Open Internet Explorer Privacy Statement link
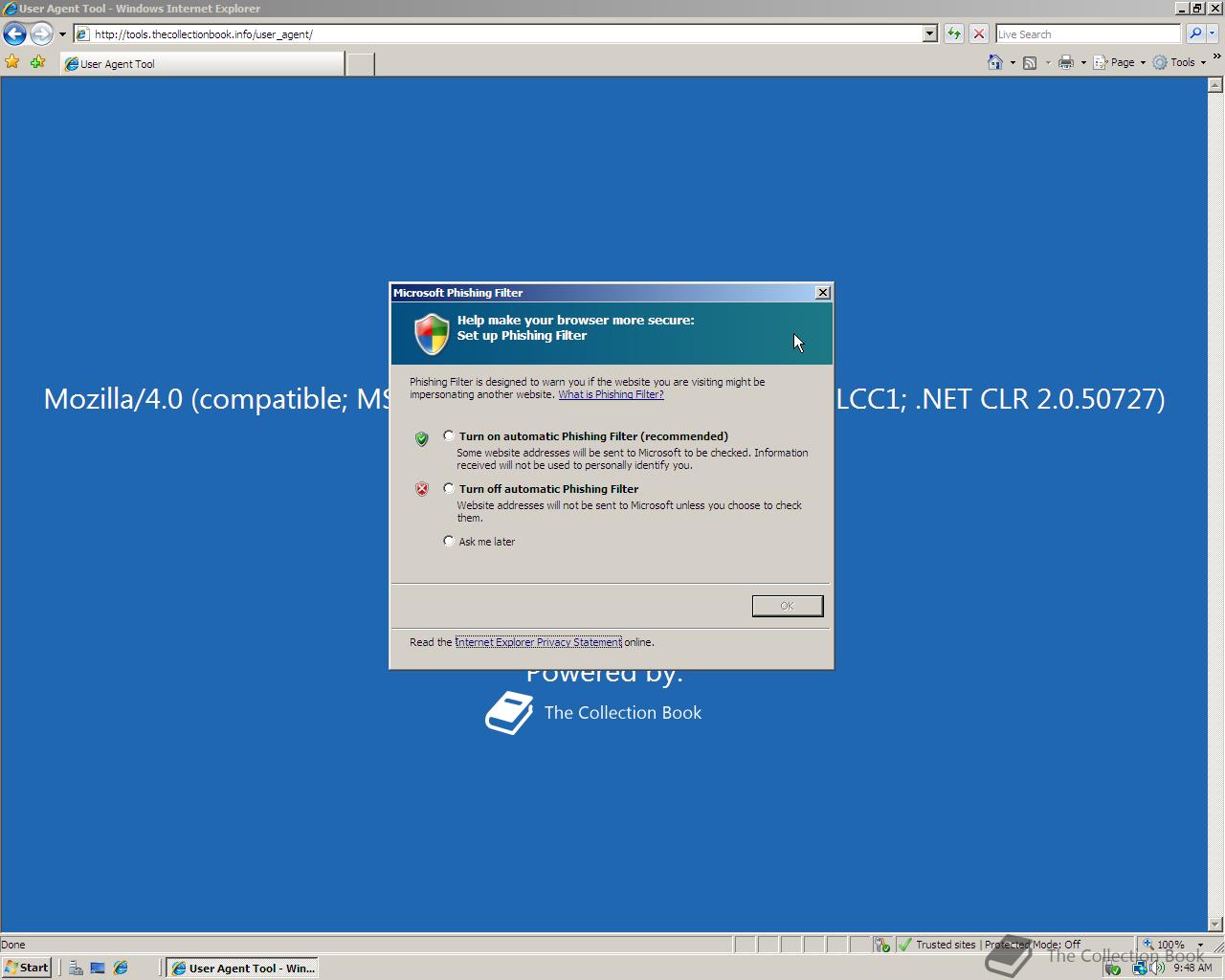 [x=539, y=642]
